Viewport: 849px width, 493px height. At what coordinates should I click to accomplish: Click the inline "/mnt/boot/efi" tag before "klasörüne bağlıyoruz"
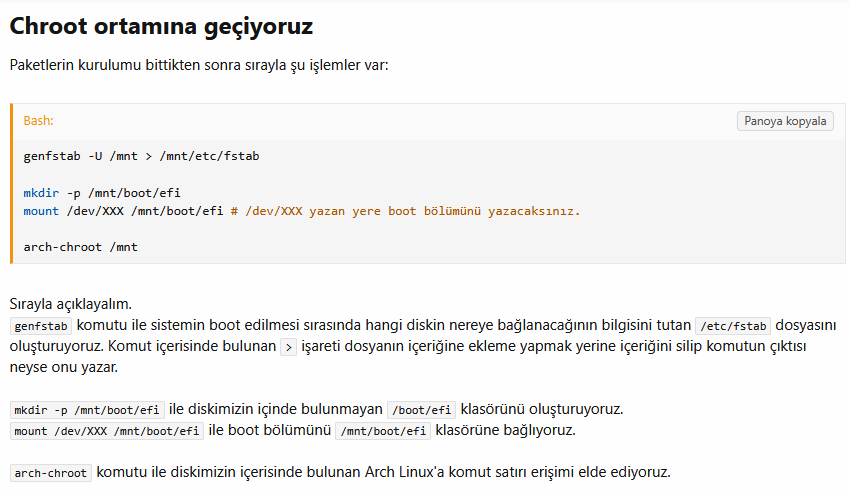click(383, 431)
